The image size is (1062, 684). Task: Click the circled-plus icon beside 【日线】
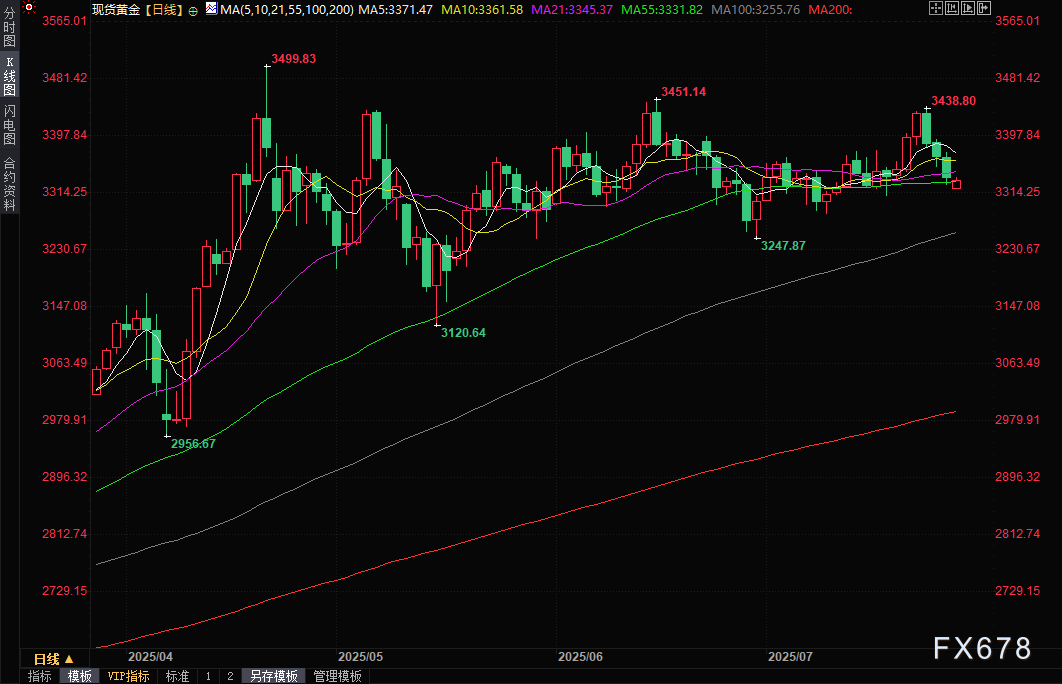(x=193, y=10)
